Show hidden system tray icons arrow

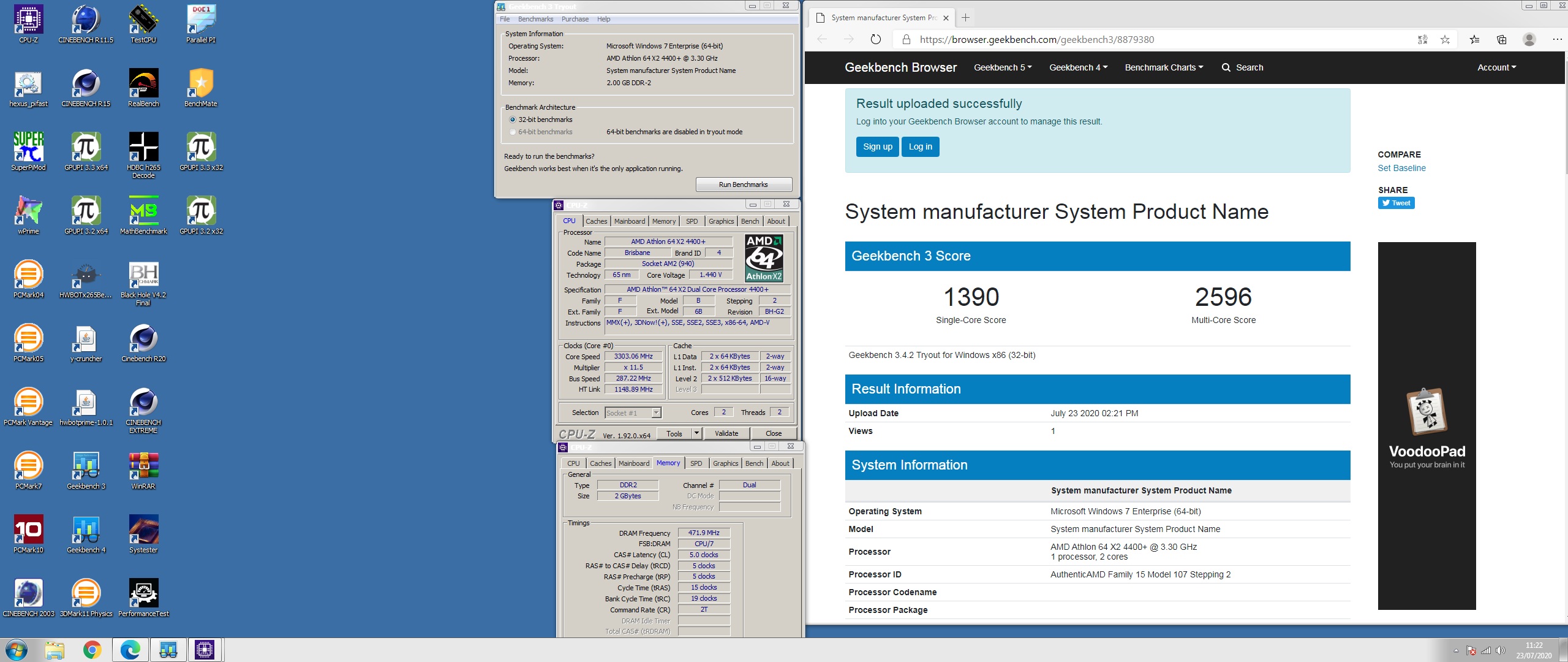[1456, 650]
